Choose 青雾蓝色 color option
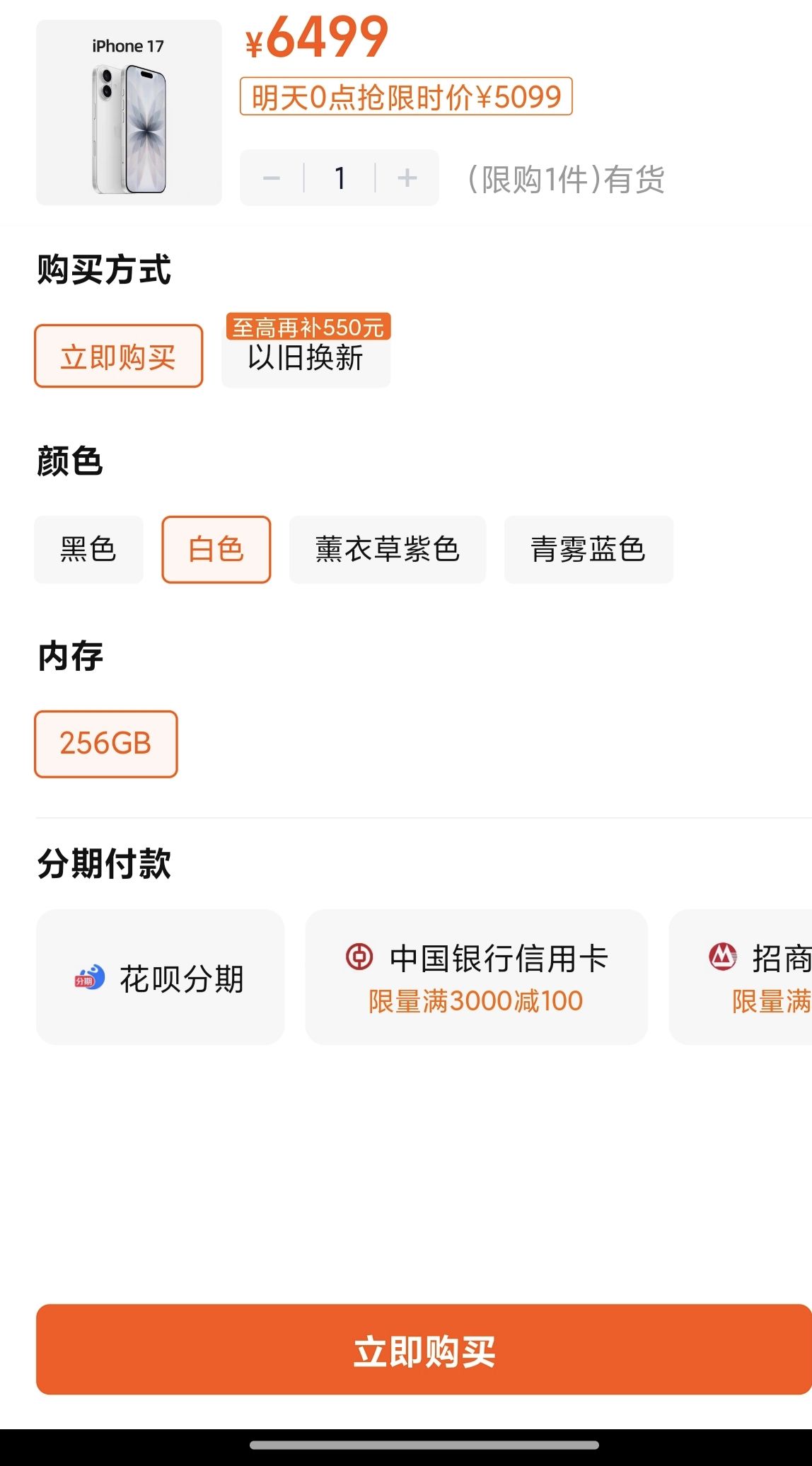 click(588, 550)
